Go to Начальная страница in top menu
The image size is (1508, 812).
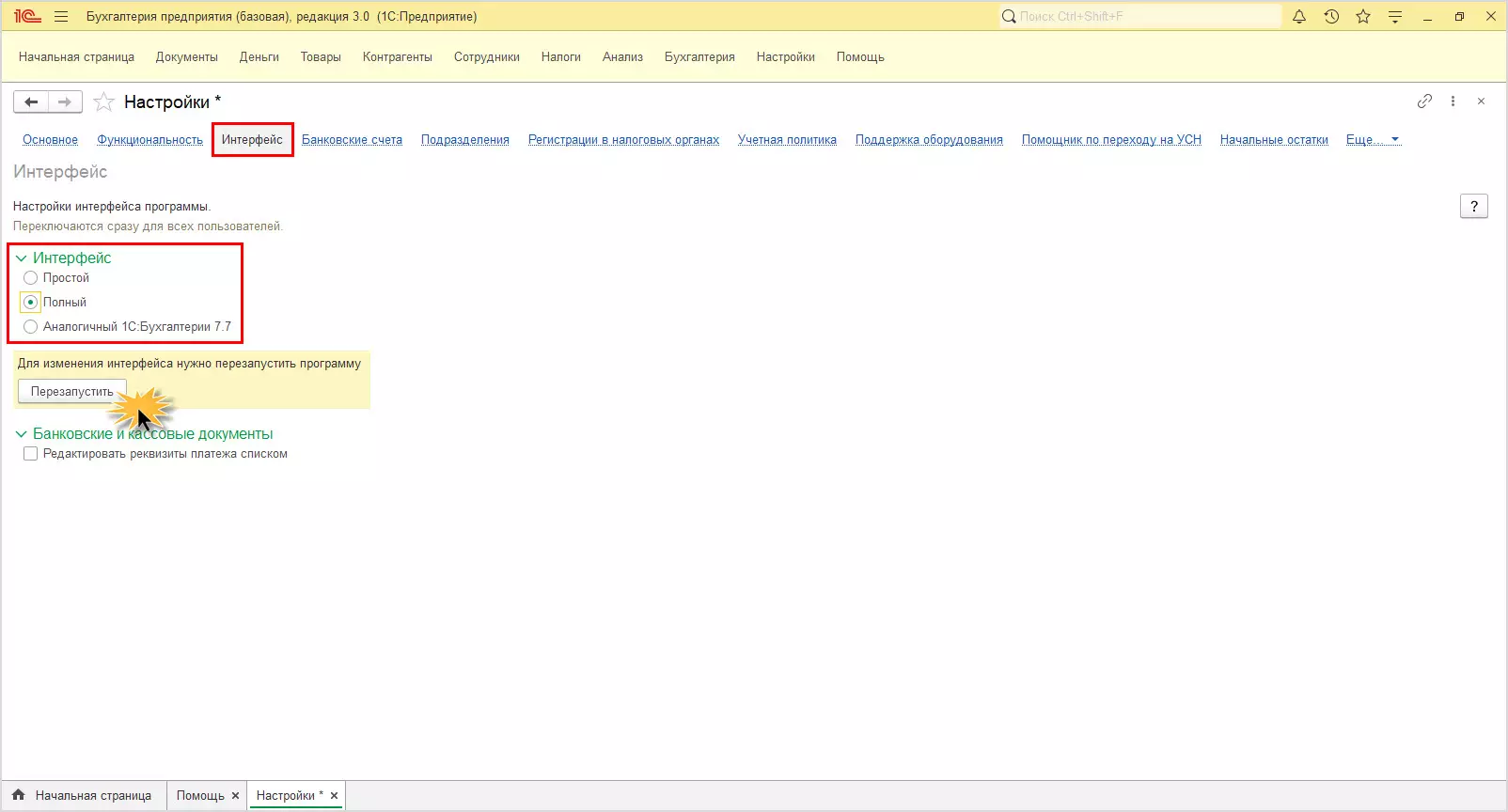(x=76, y=57)
